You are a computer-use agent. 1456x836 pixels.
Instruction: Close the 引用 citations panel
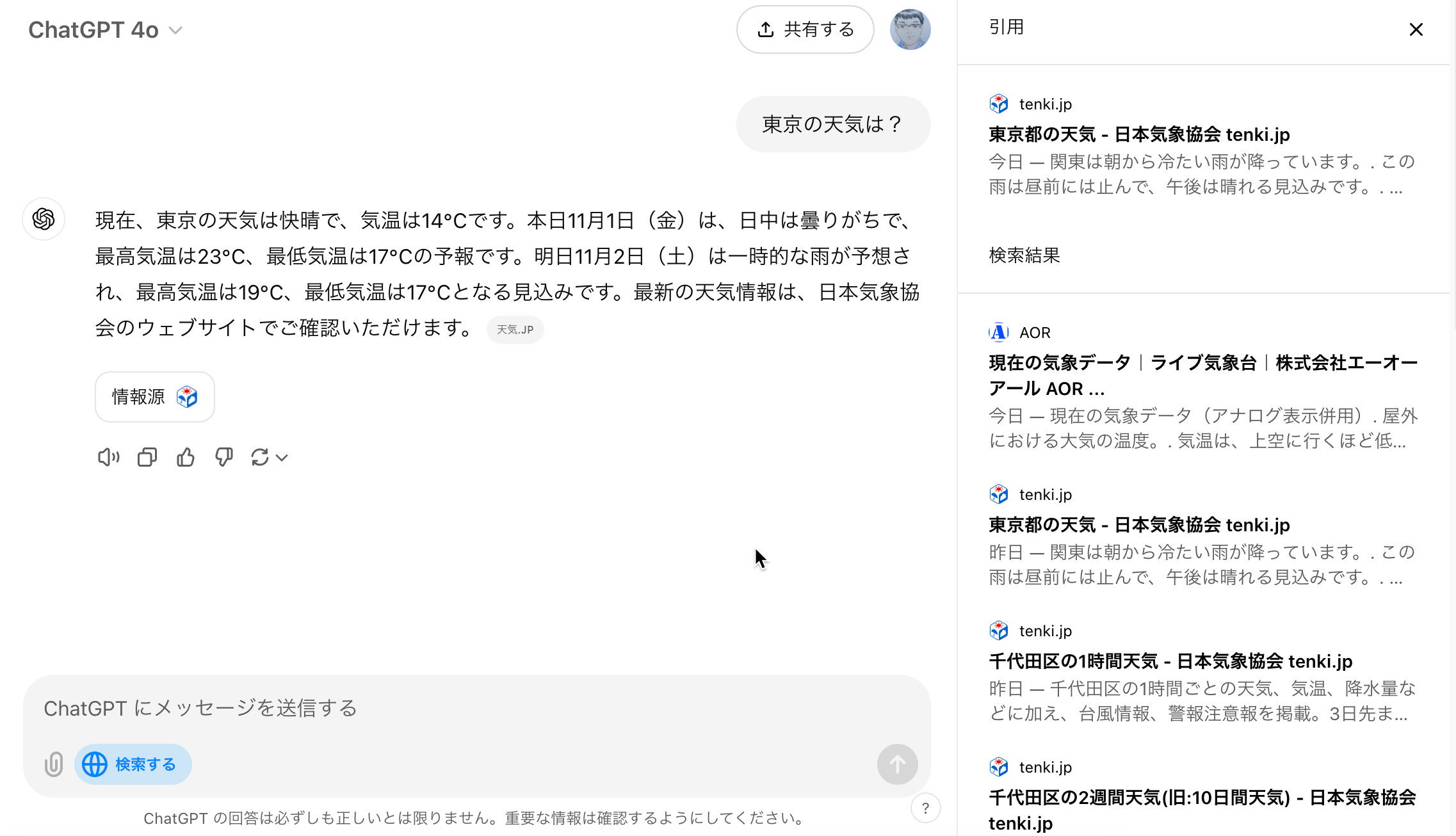[1416, 29]
